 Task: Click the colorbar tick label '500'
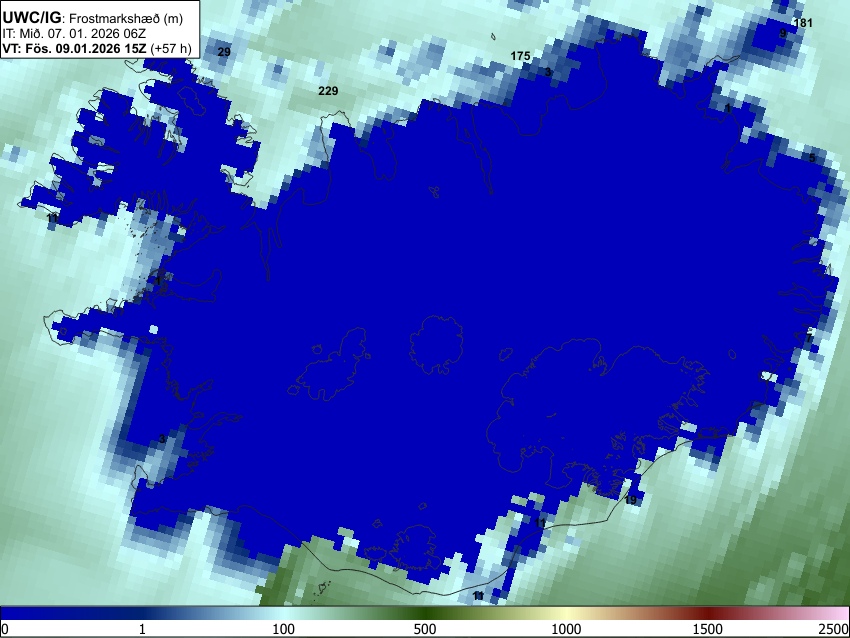click(x=425, y=629)
